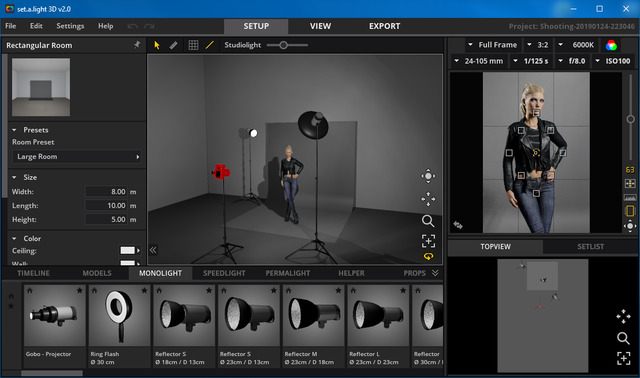Viewport: 640px width, 378px height.
Task: Zoom the top view with magnifier
Action: point(623,338)
